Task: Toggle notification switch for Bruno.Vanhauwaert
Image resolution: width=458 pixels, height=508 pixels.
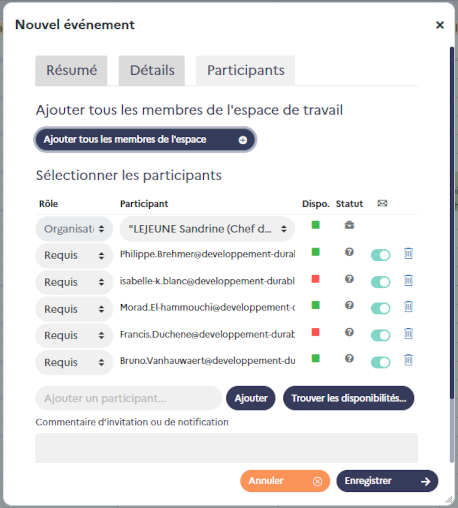Action: pyautogui.click(x=380, y=362)
